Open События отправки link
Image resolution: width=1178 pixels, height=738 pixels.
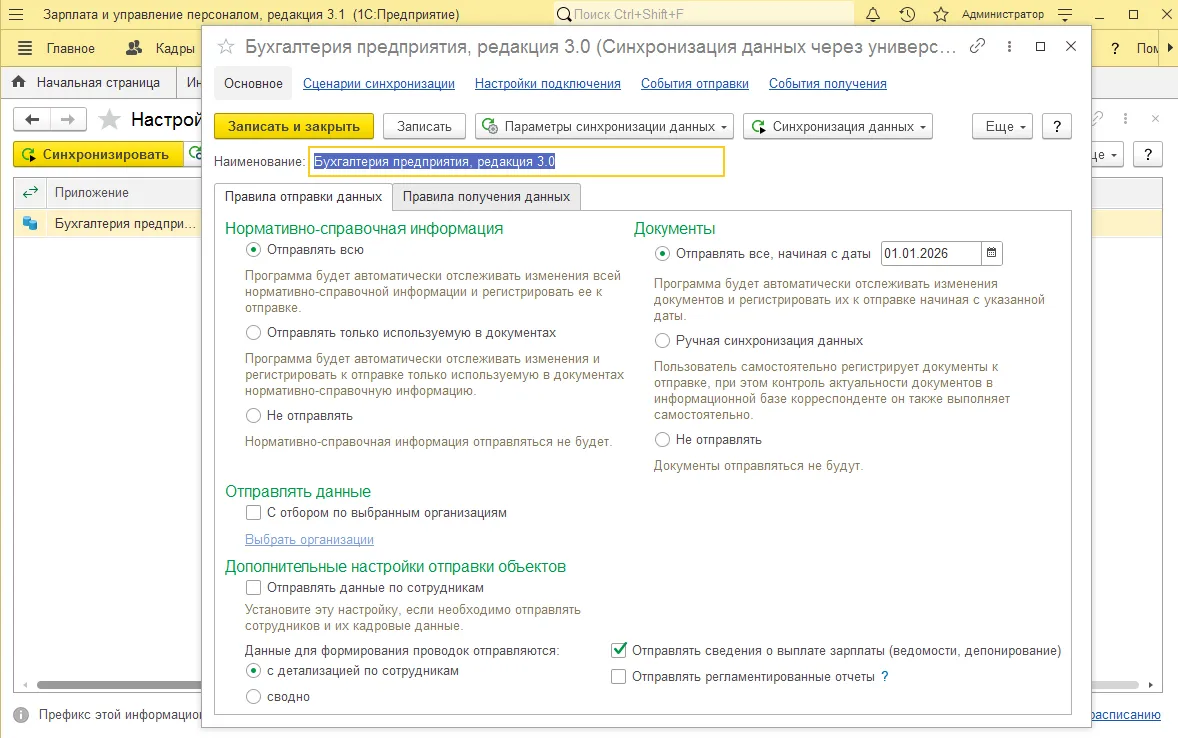point(695,83)
